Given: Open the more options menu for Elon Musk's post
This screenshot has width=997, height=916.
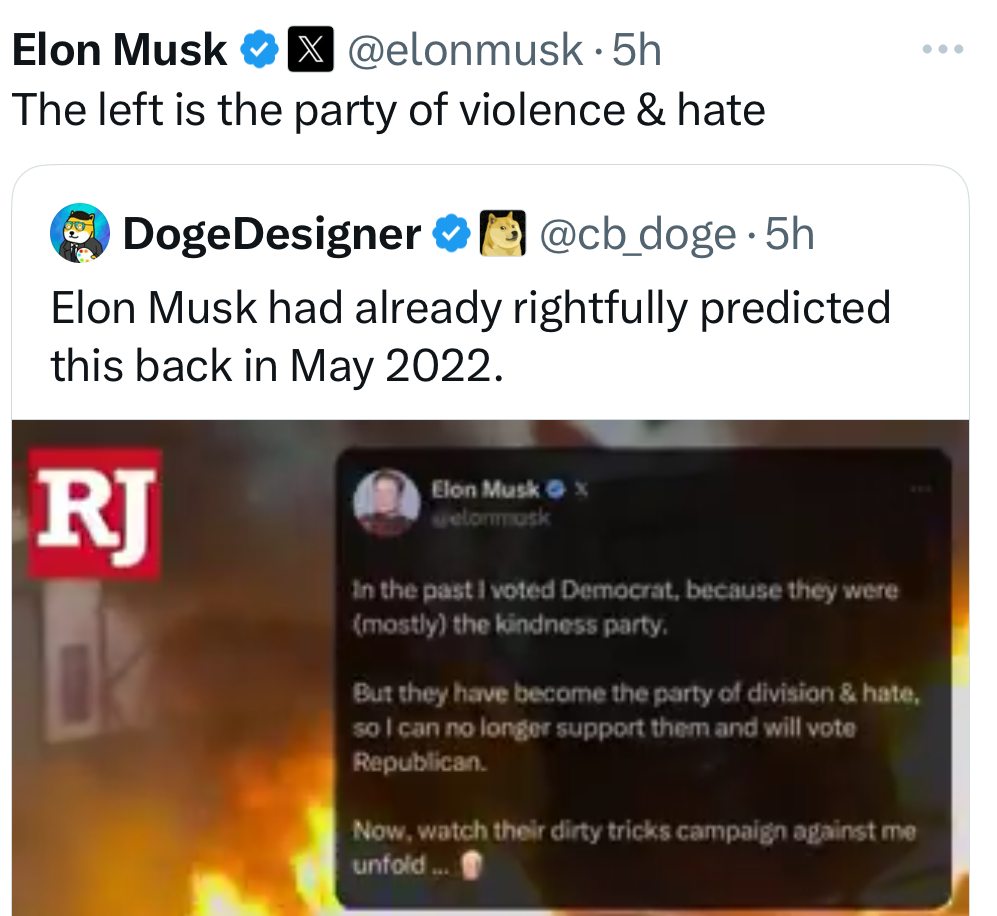Looking at the screenshot, I should [943, 48].
